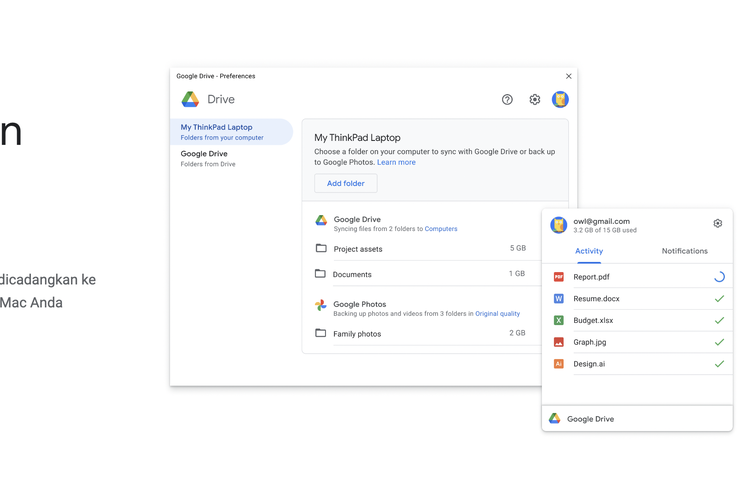Open the Original quality link
The height and width of the screenshot is (500, 750).
pos(497,314)
